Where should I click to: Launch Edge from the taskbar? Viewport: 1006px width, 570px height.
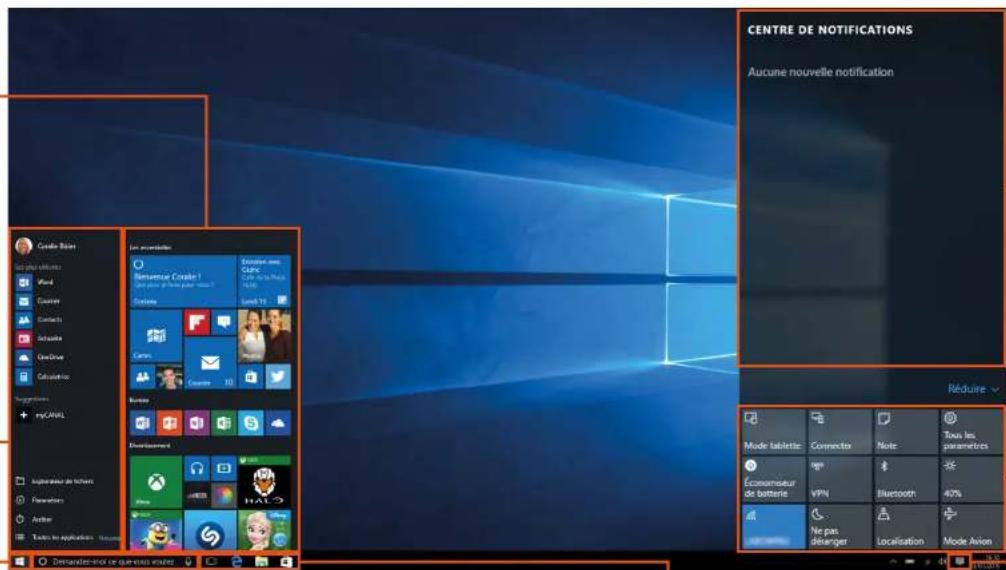237,562
